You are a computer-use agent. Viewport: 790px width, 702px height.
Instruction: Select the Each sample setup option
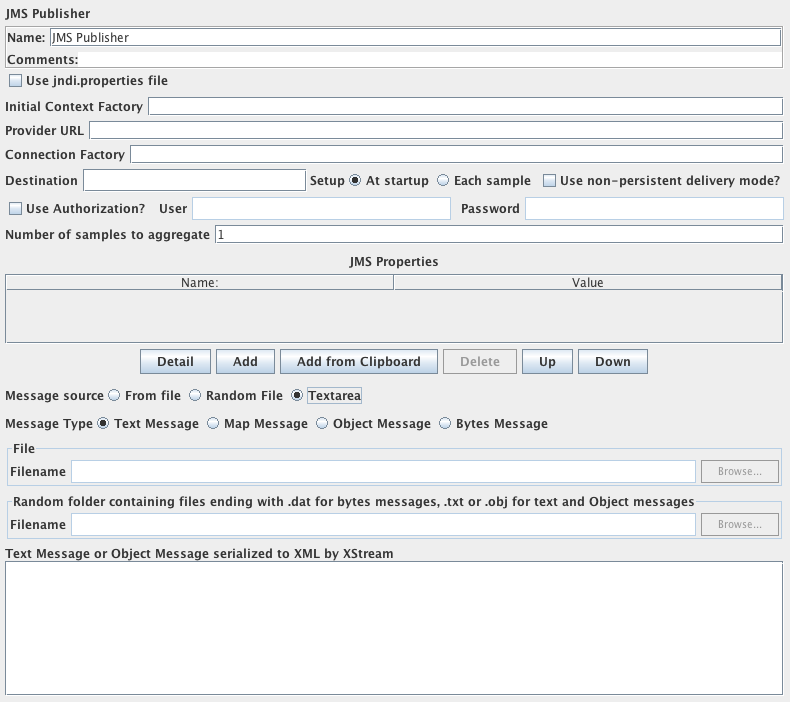444,181
